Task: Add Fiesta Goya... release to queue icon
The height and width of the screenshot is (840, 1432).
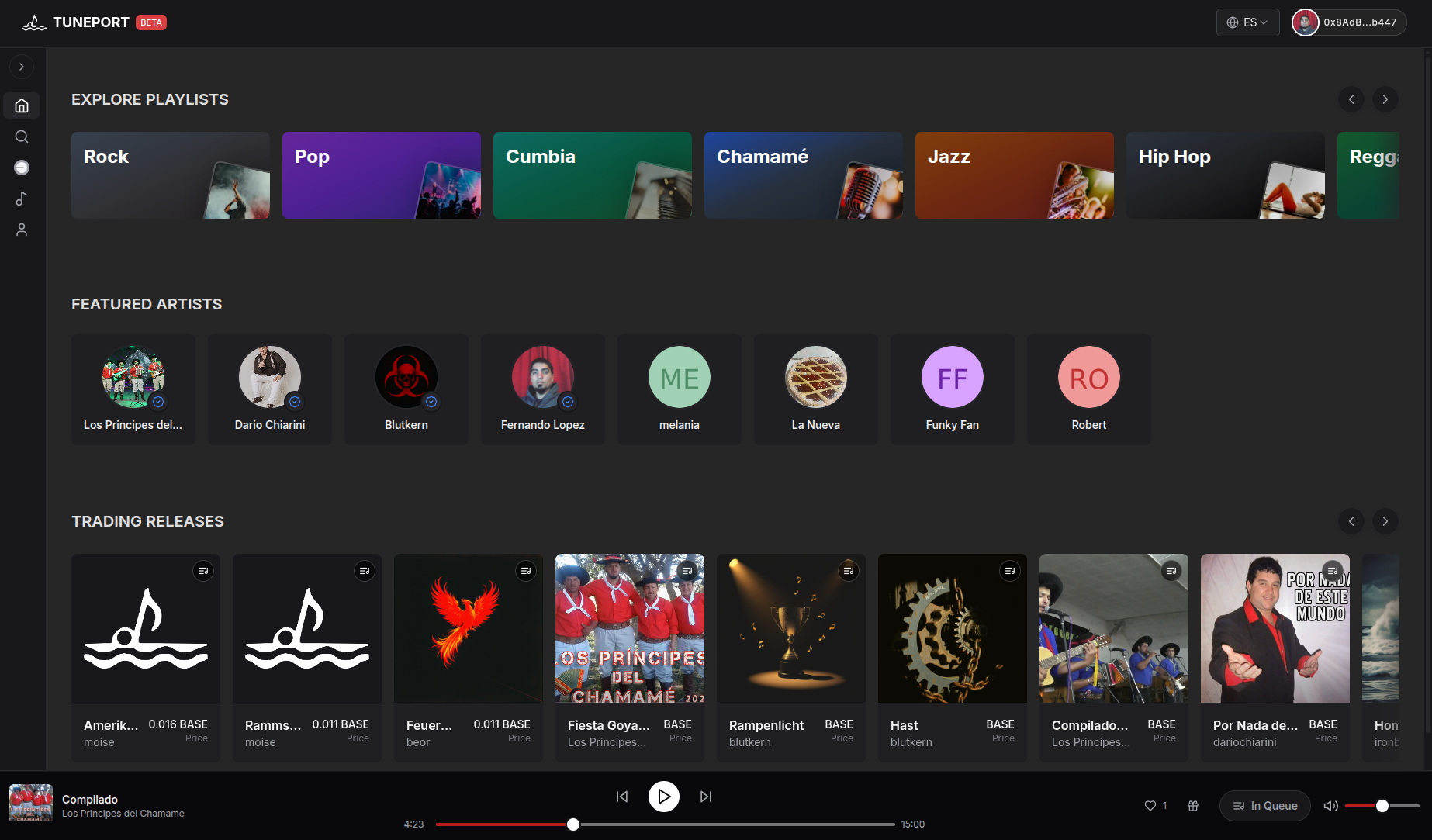Action: (687, 571)
